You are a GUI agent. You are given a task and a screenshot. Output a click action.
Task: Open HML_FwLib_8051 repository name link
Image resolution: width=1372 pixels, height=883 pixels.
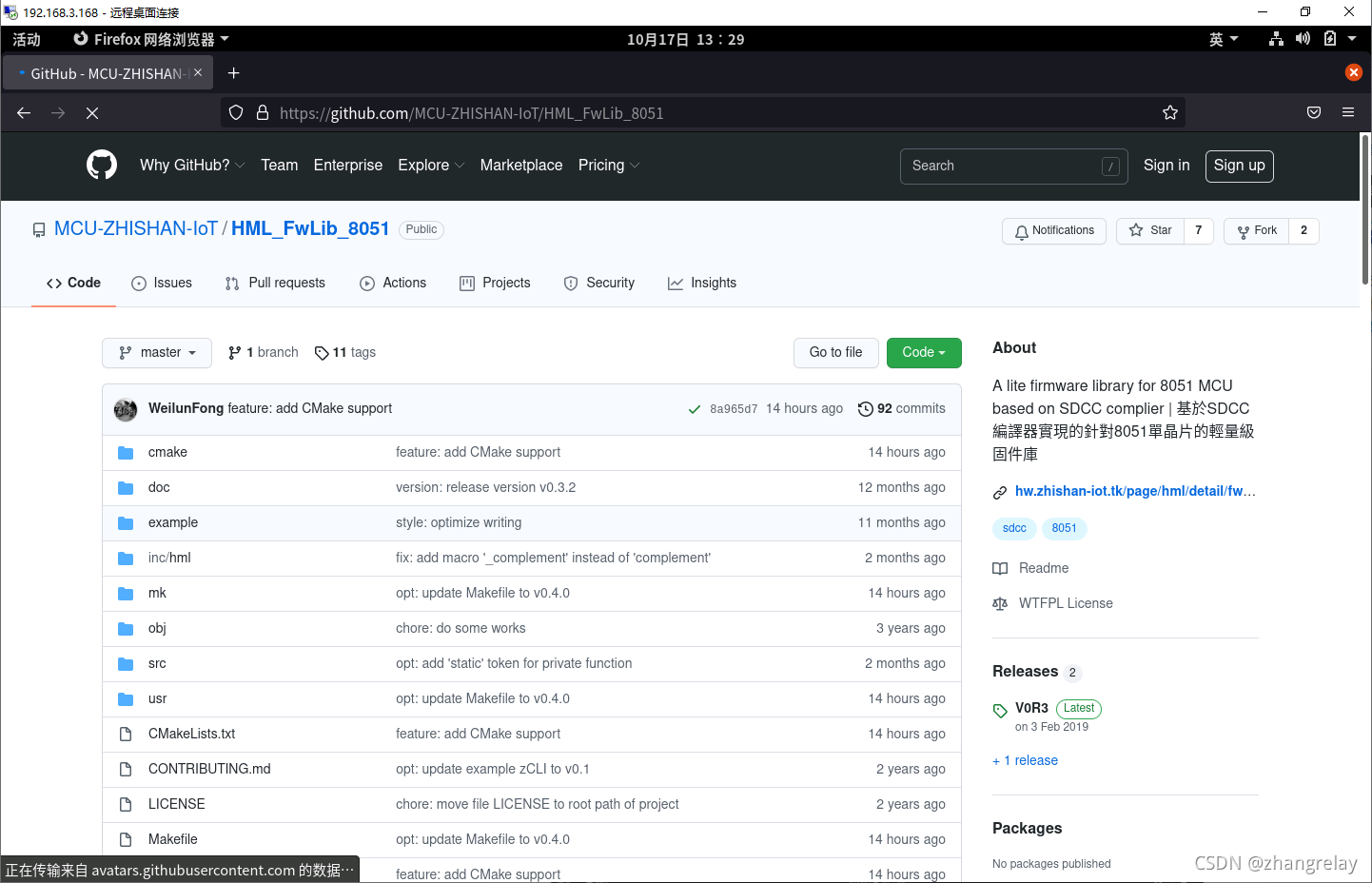[310, 228]
